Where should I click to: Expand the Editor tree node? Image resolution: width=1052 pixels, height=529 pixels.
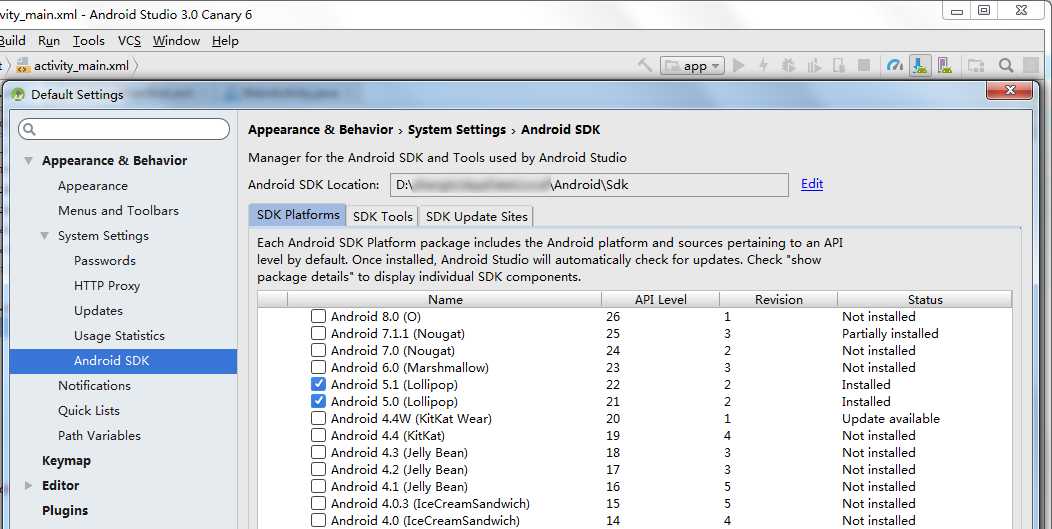(28, 485)
